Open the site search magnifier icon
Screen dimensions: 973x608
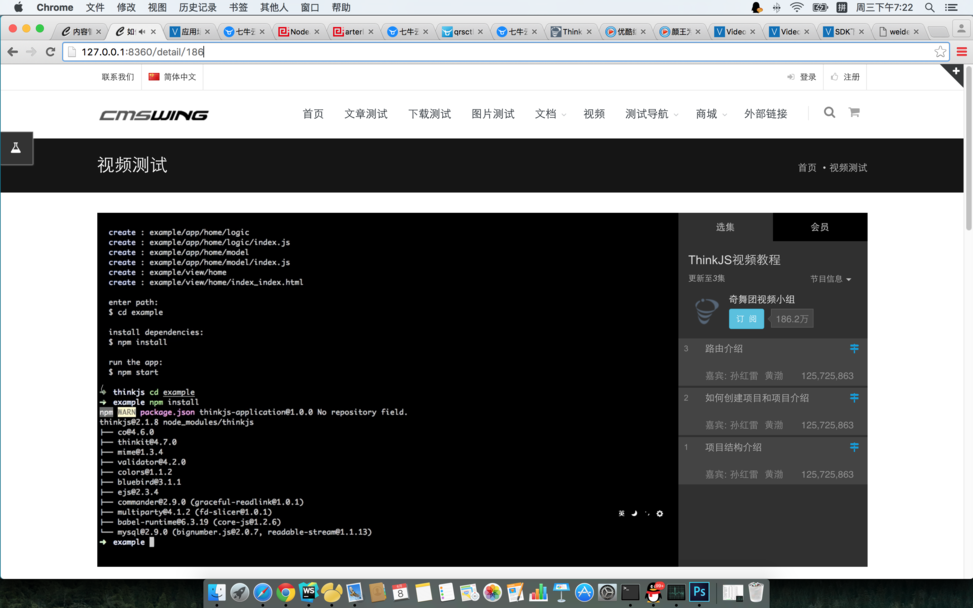(829, 112)
